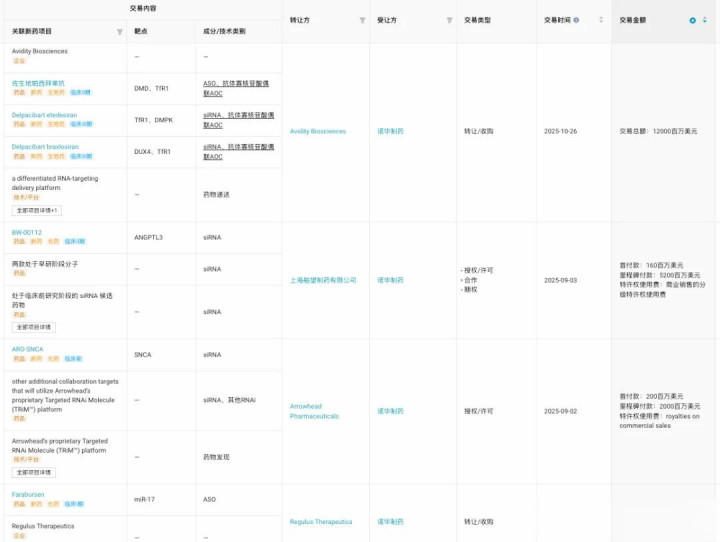The width and height of the screenshot is (720, 542).
Task: Open filter icon in 关联新药项目 column header
Action: coord(120,32)
